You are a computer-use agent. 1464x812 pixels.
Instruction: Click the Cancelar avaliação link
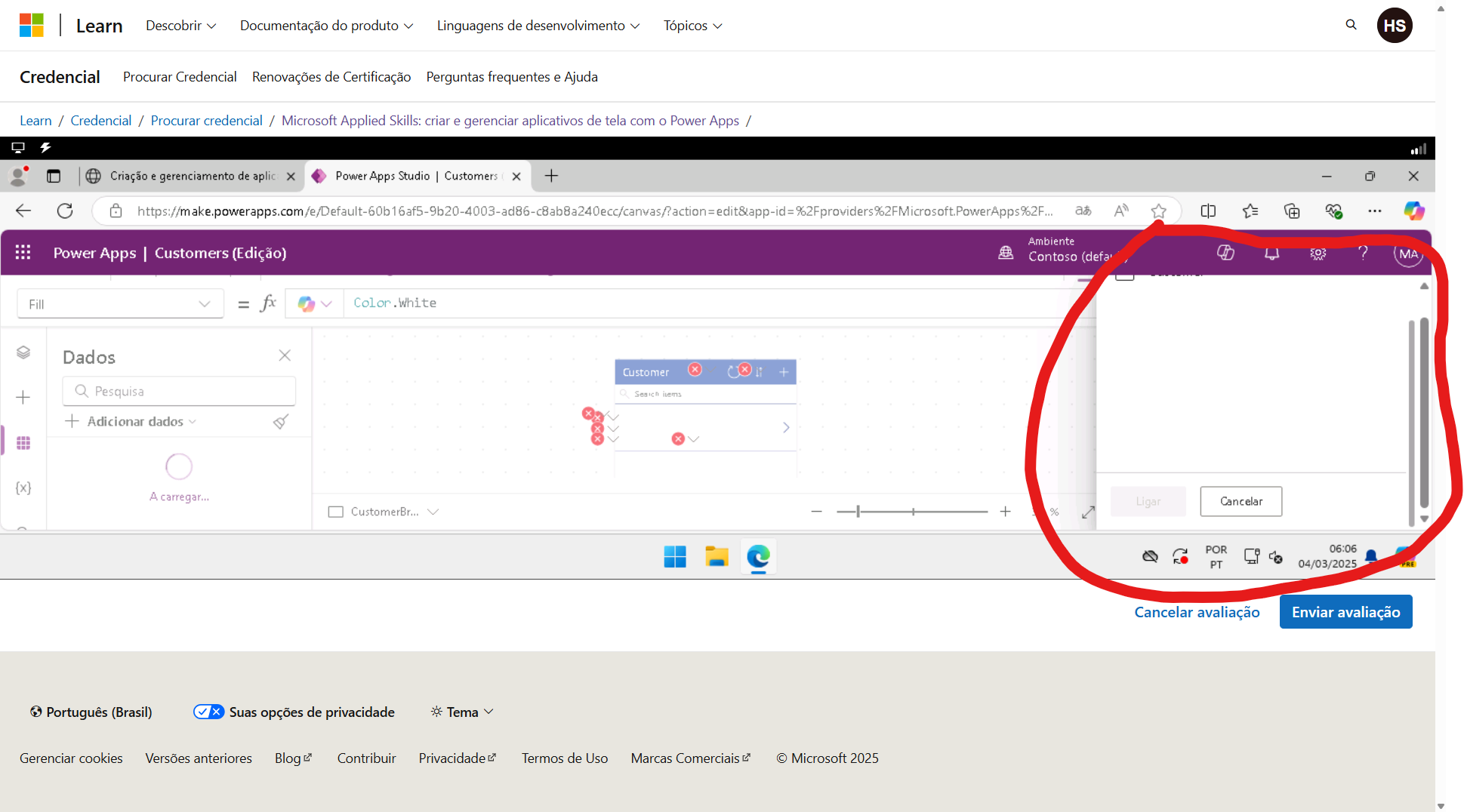[x=1197, y=612]
